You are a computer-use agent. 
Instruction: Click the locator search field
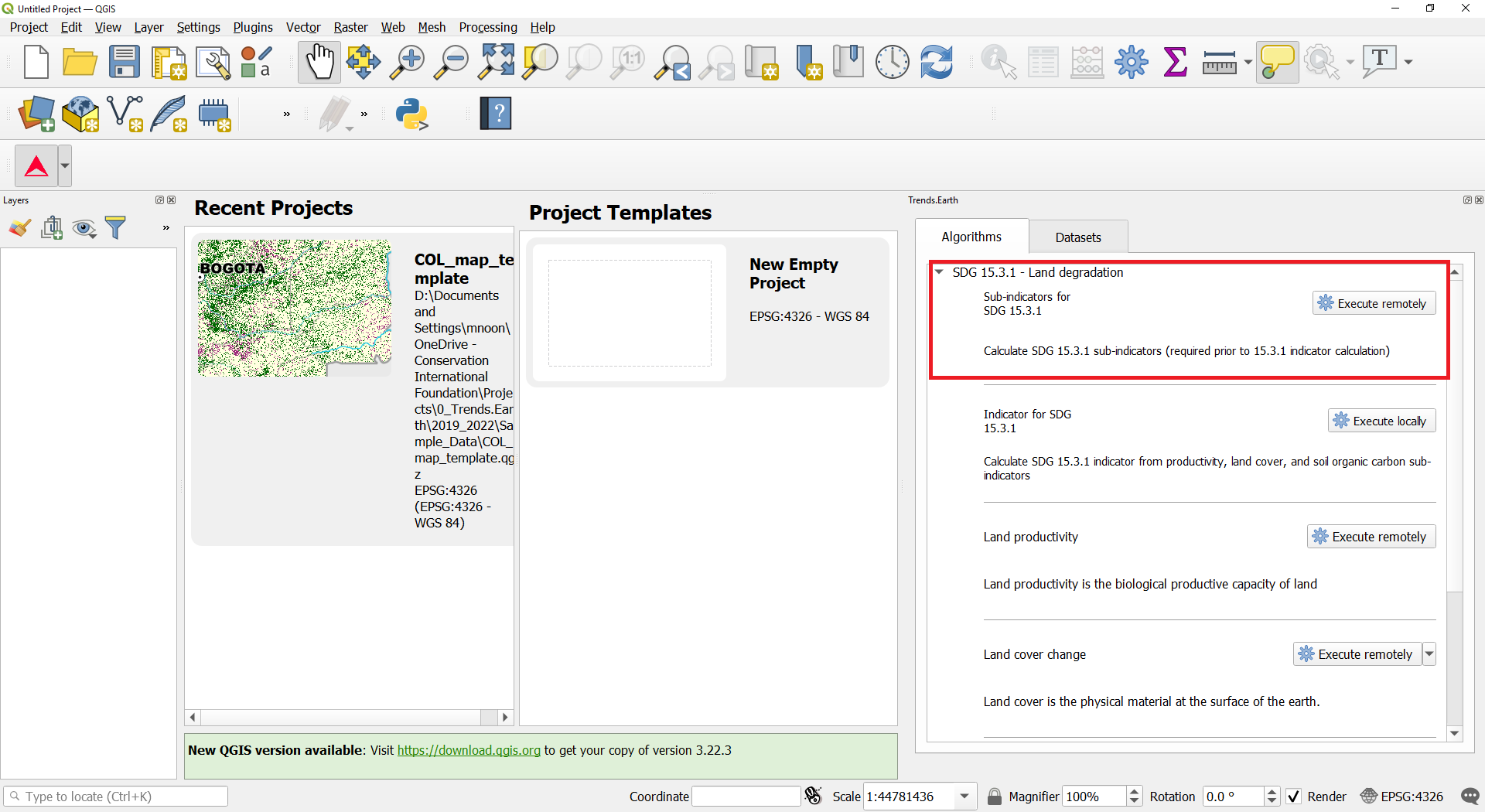coord(116,797)
